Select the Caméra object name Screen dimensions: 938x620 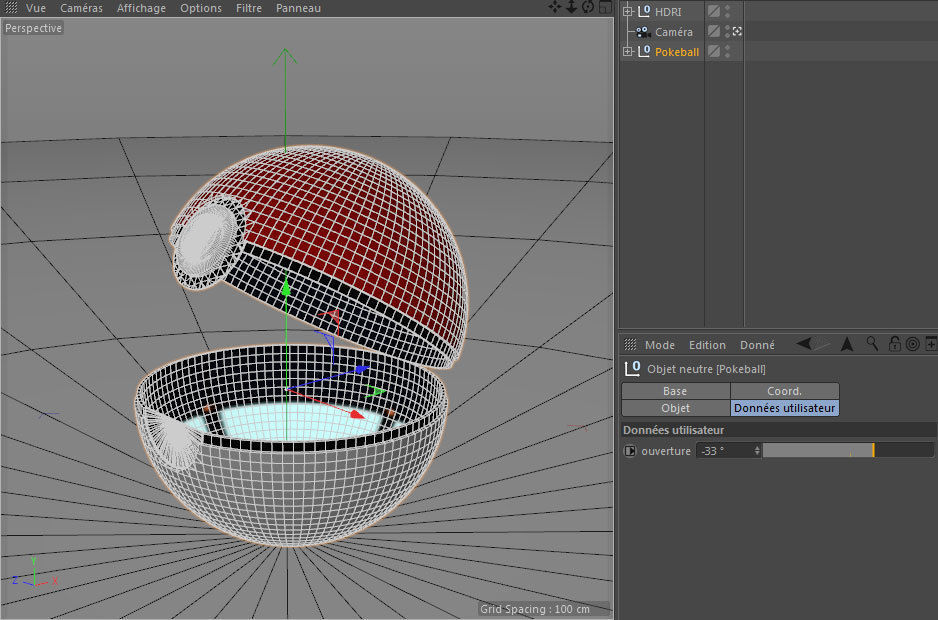pyautogui.click(x=674, y=32)
